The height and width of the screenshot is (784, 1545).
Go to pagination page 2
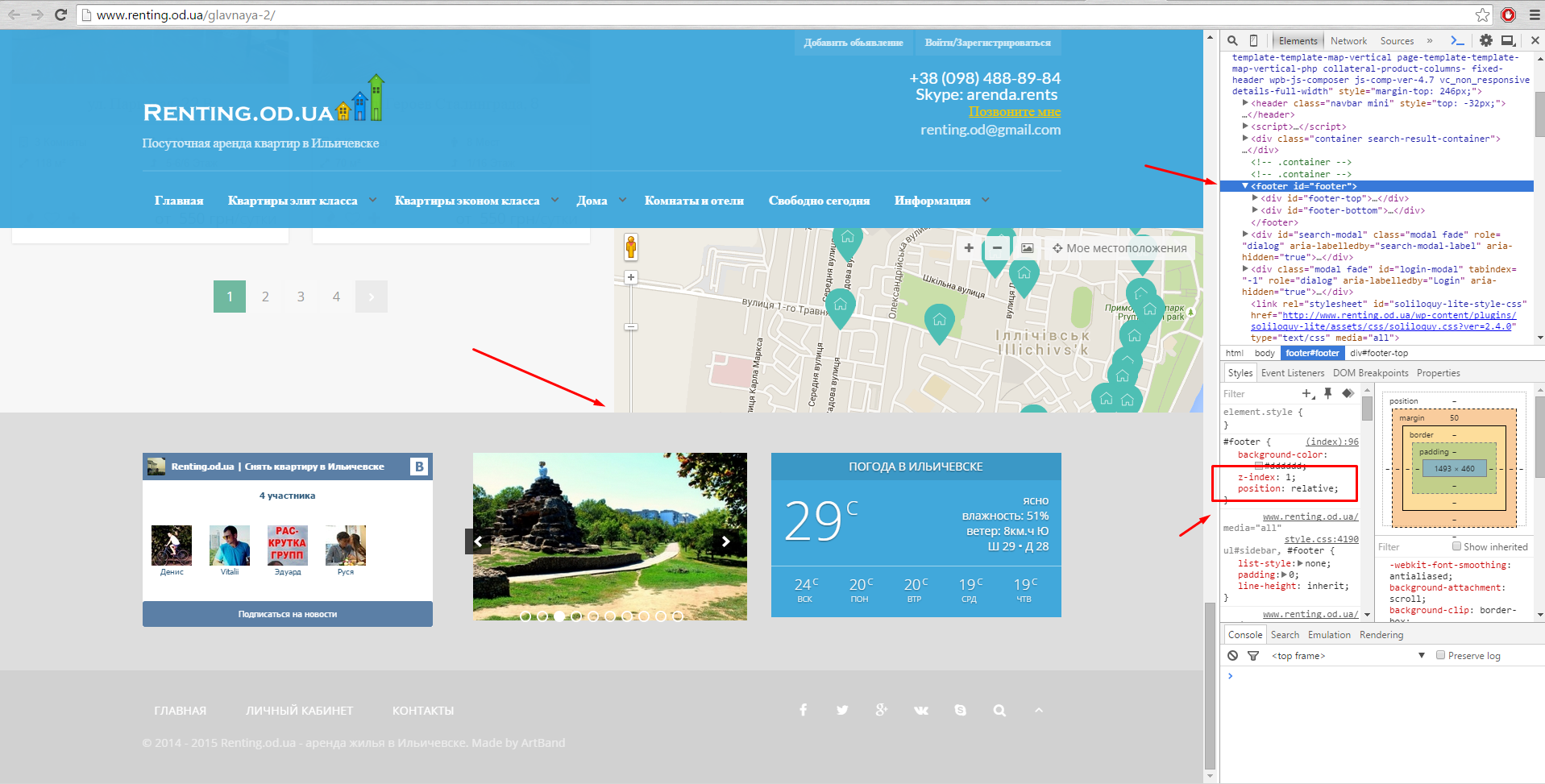tap(265, 297)
